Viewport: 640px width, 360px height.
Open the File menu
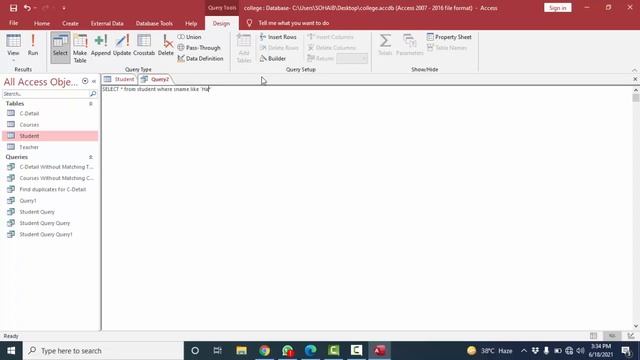point(13,23)
